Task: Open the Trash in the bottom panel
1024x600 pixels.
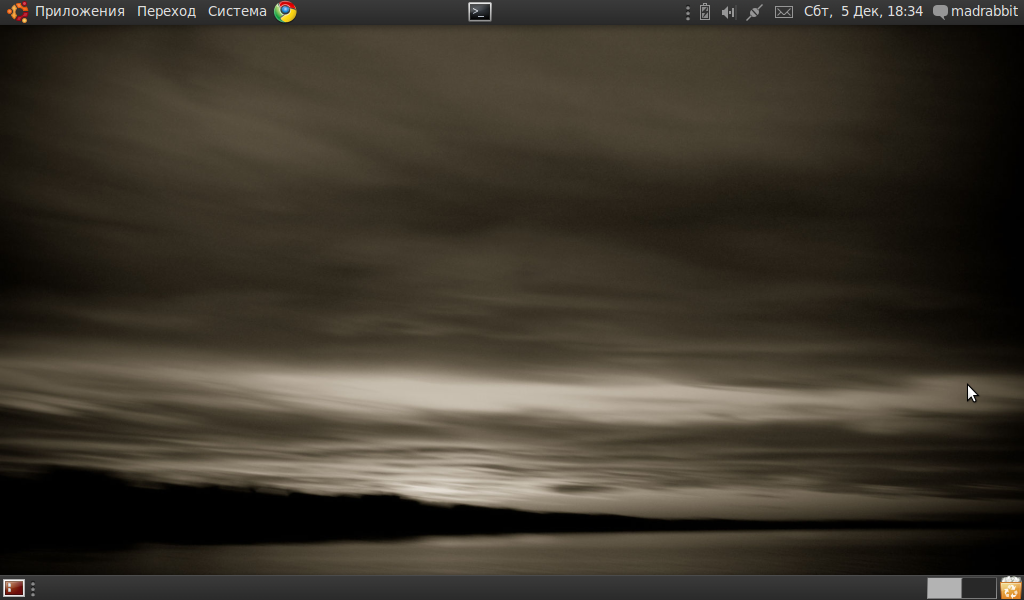Action: 1011,588
